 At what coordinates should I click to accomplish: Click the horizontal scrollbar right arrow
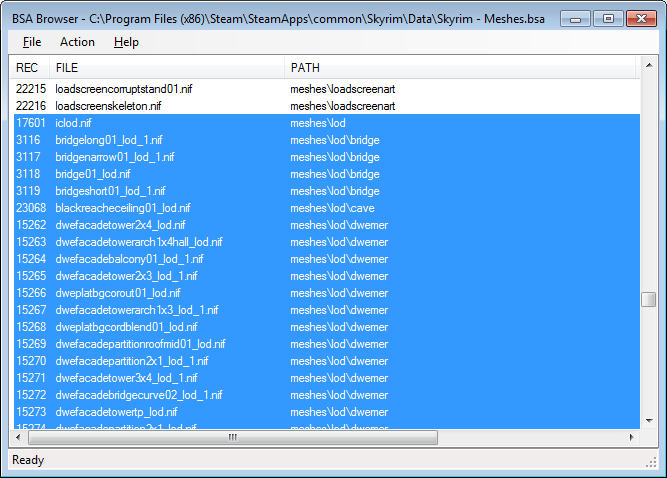(631, 437)
